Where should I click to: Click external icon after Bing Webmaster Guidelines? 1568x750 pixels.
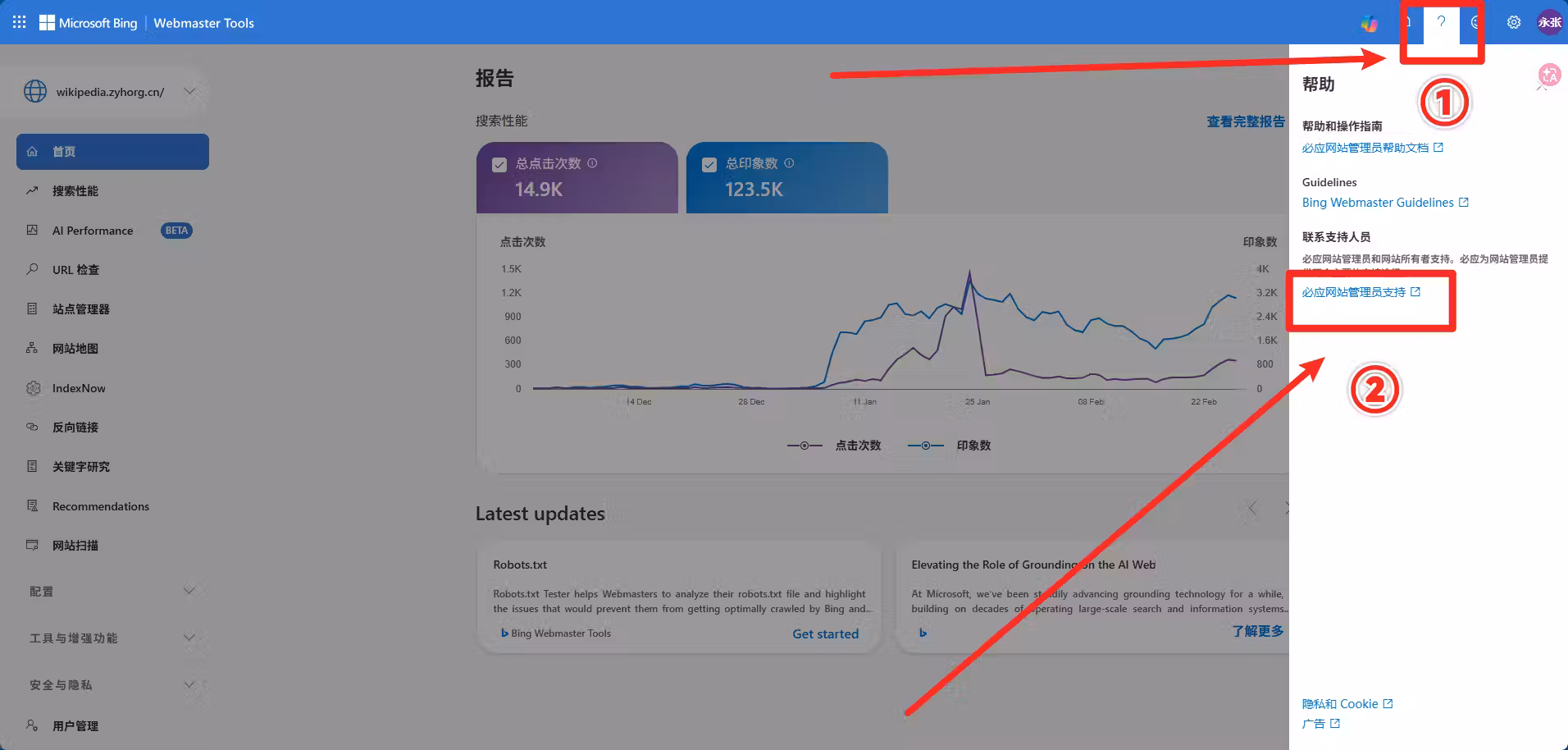[1464, 202]
